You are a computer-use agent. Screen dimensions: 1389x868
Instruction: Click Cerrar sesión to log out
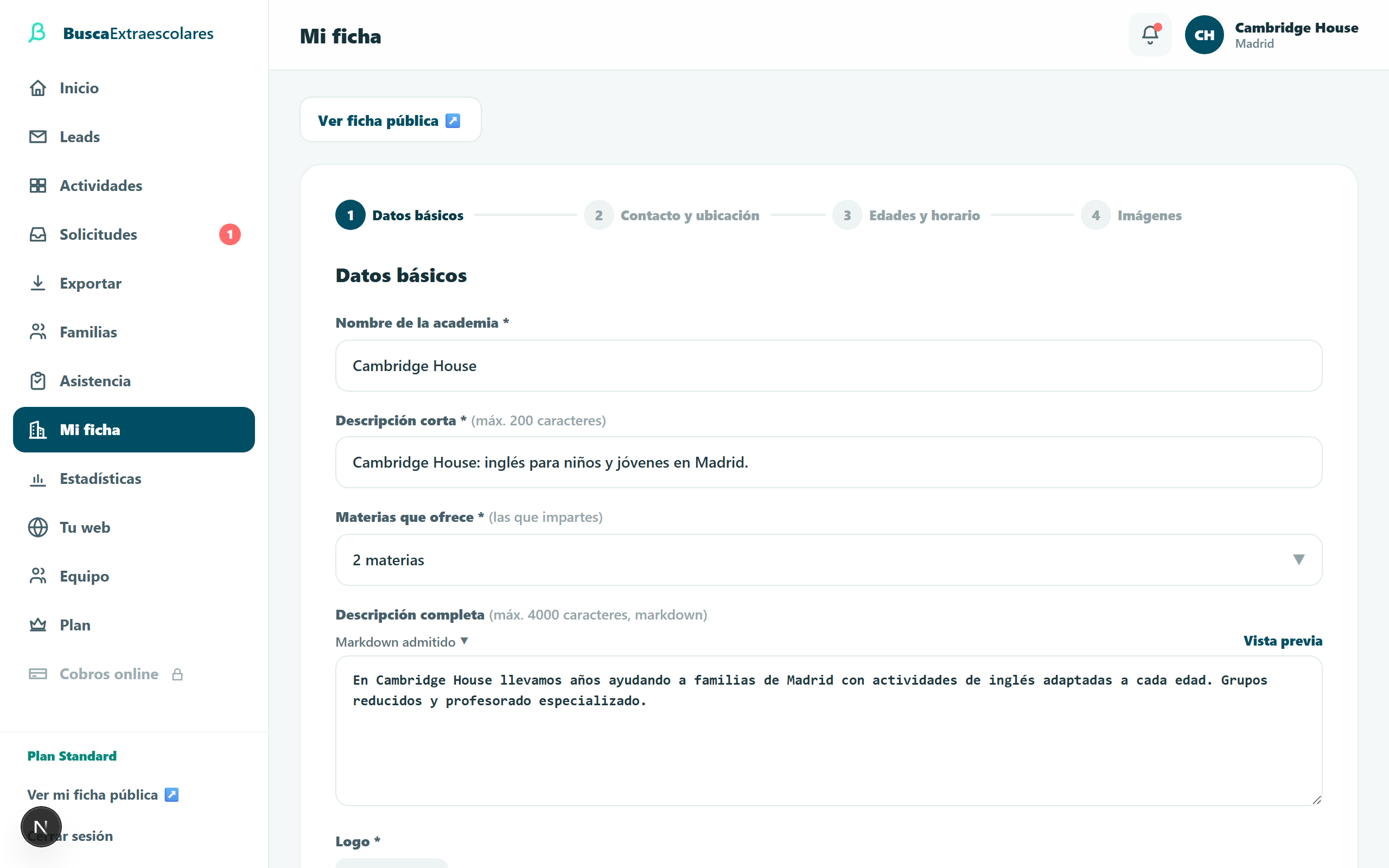tap(70, 836)
